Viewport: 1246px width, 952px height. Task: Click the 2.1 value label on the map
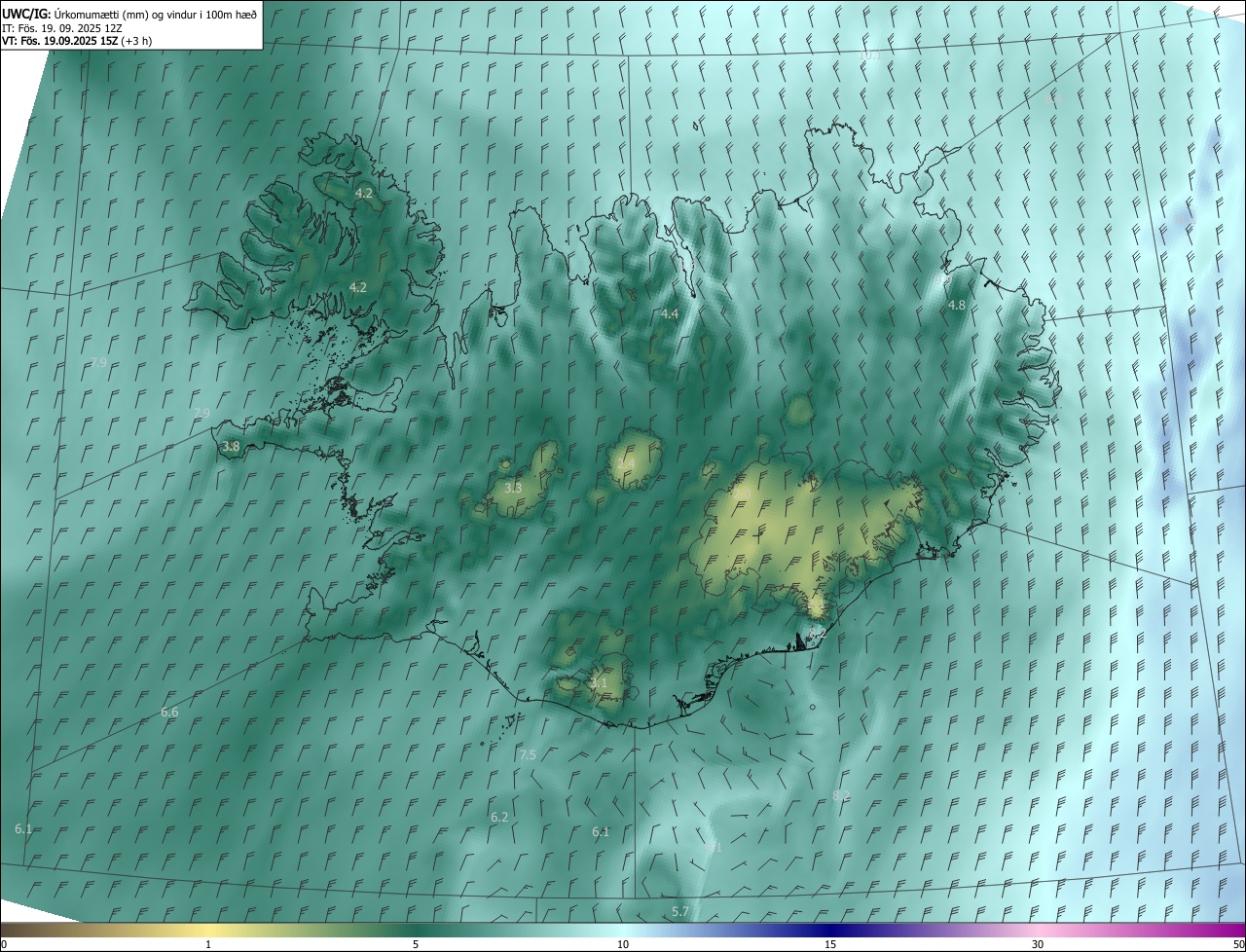click(816, 604)
